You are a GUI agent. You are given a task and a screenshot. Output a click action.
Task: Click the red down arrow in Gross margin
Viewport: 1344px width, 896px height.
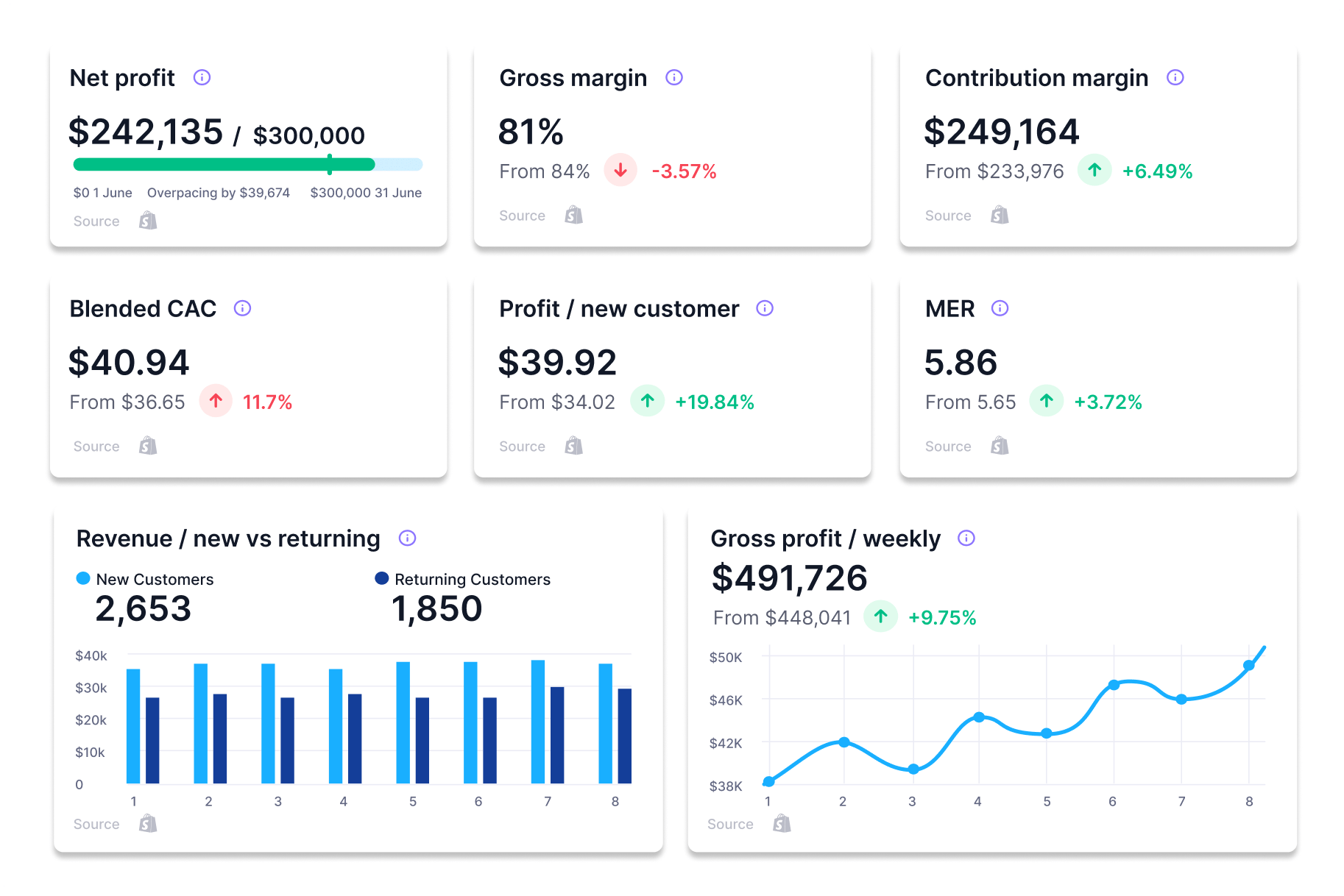620,171
